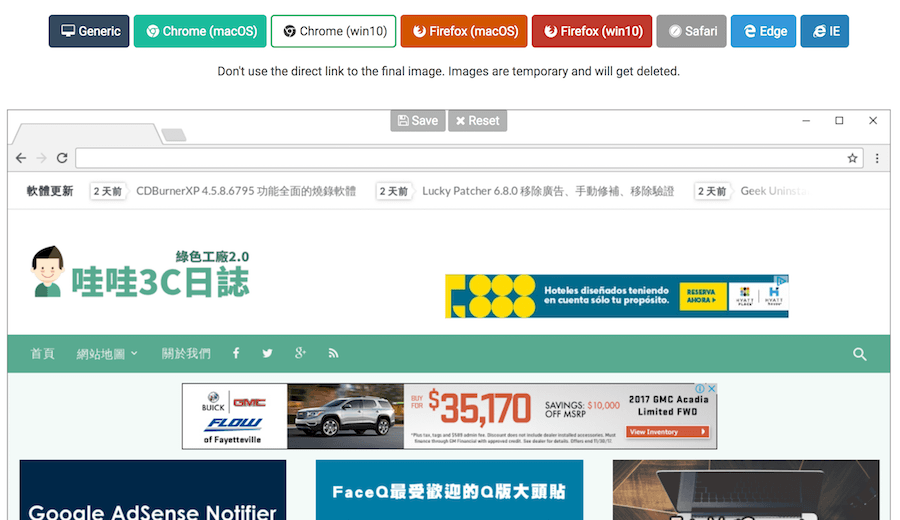Screen dimensions: 900x520
Task: Expand the 網站地圖 dropdown menu
Action: [107, 354]
